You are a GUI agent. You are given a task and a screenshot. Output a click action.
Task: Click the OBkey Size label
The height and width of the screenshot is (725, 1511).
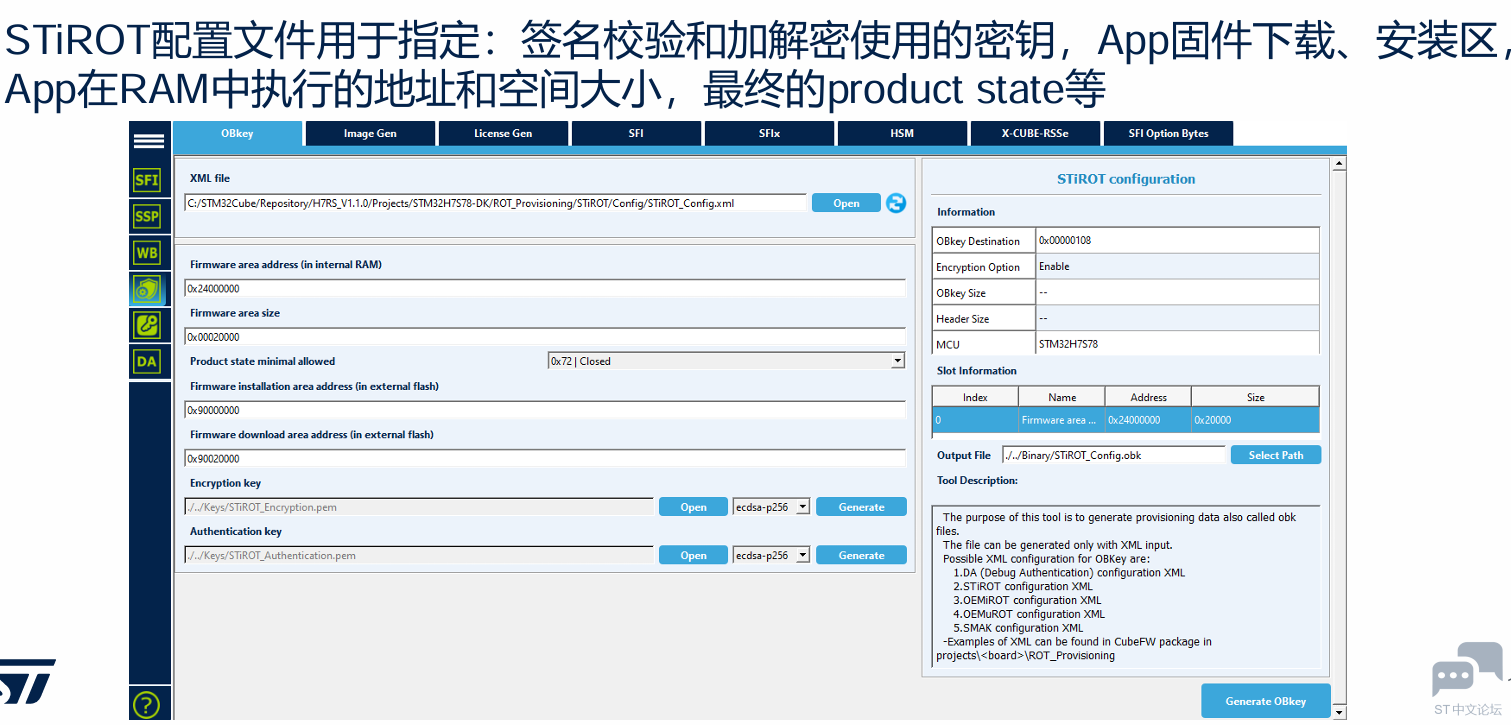pos(961,293)
